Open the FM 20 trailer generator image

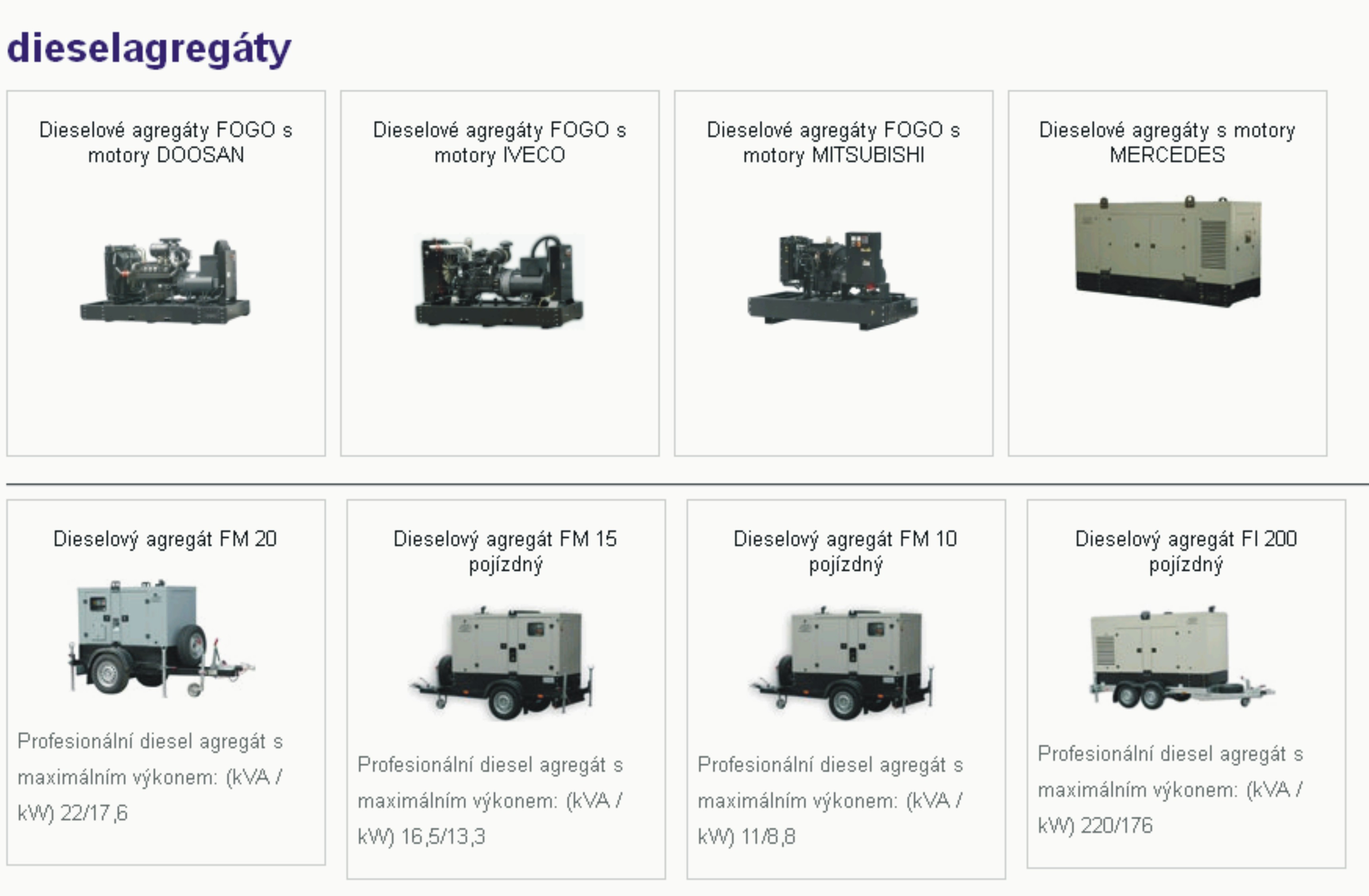tap(161, 639)
